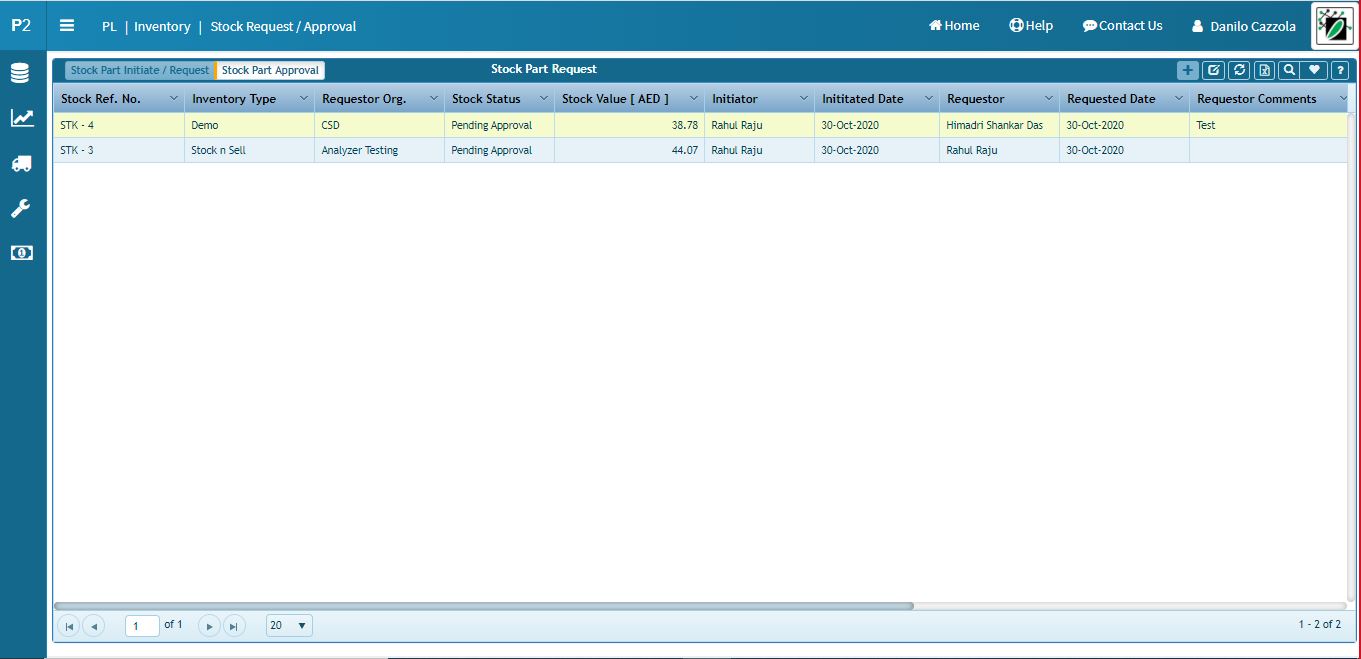Open the analytics chart sidebar icon
The width and height of the screenshot is (1361, 659).
click(21, 118)
